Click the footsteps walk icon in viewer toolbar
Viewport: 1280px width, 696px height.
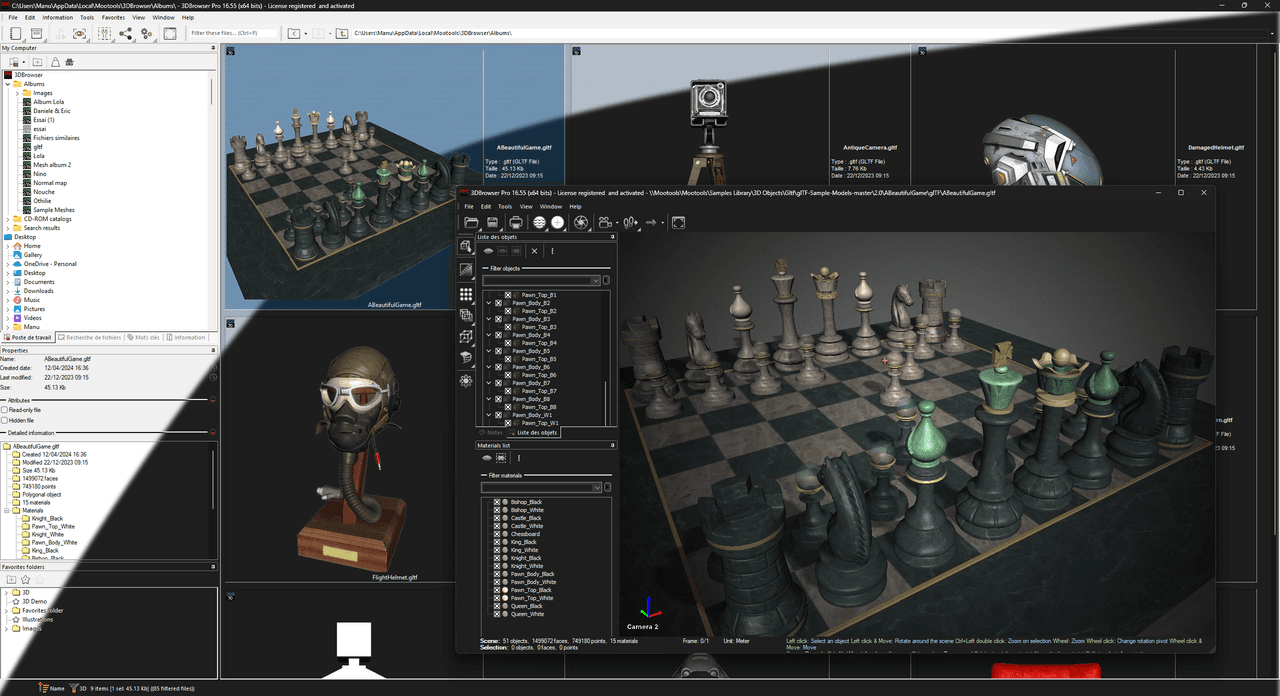629,222
